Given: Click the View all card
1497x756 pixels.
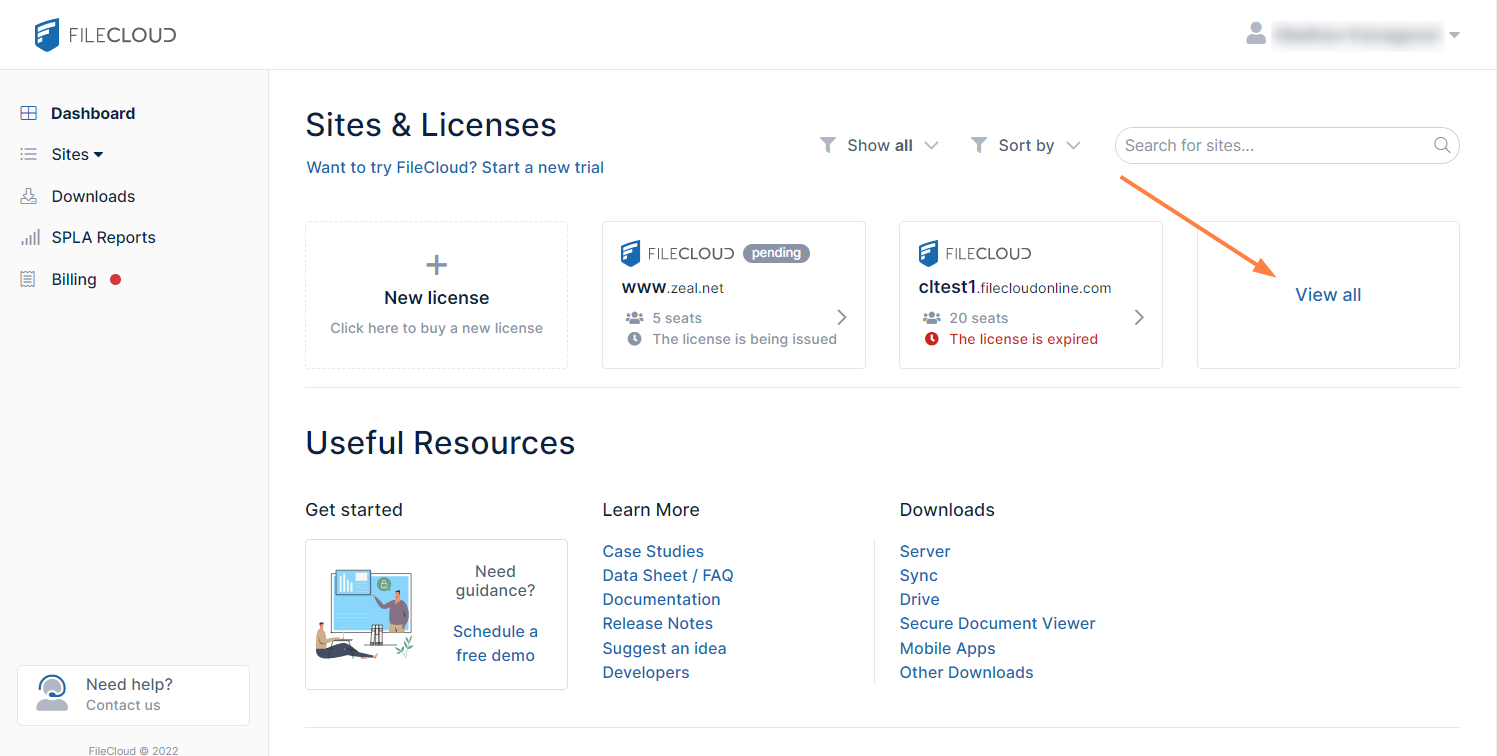Looking at the screenshot, I should 1328,295.
